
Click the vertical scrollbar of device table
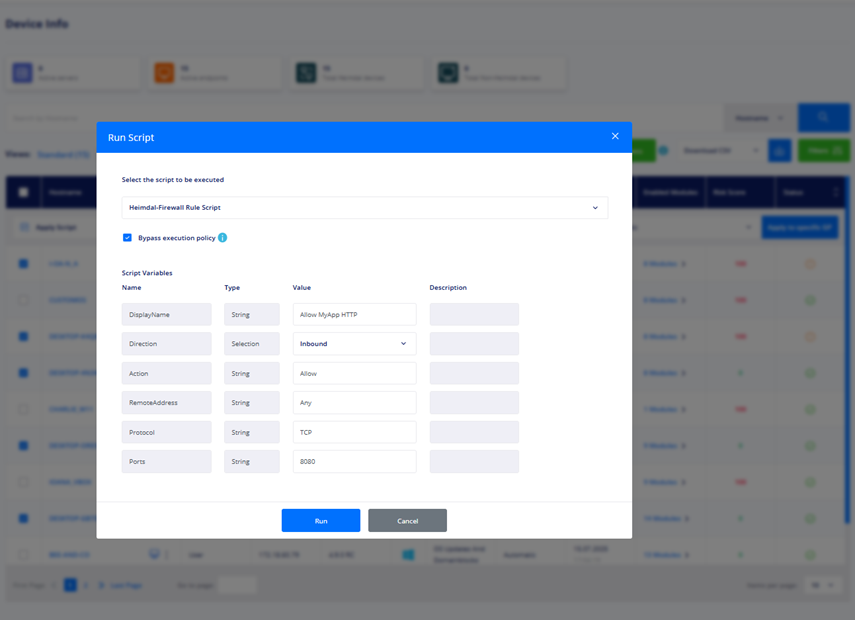pyautogui.click(x=847, y=349)
